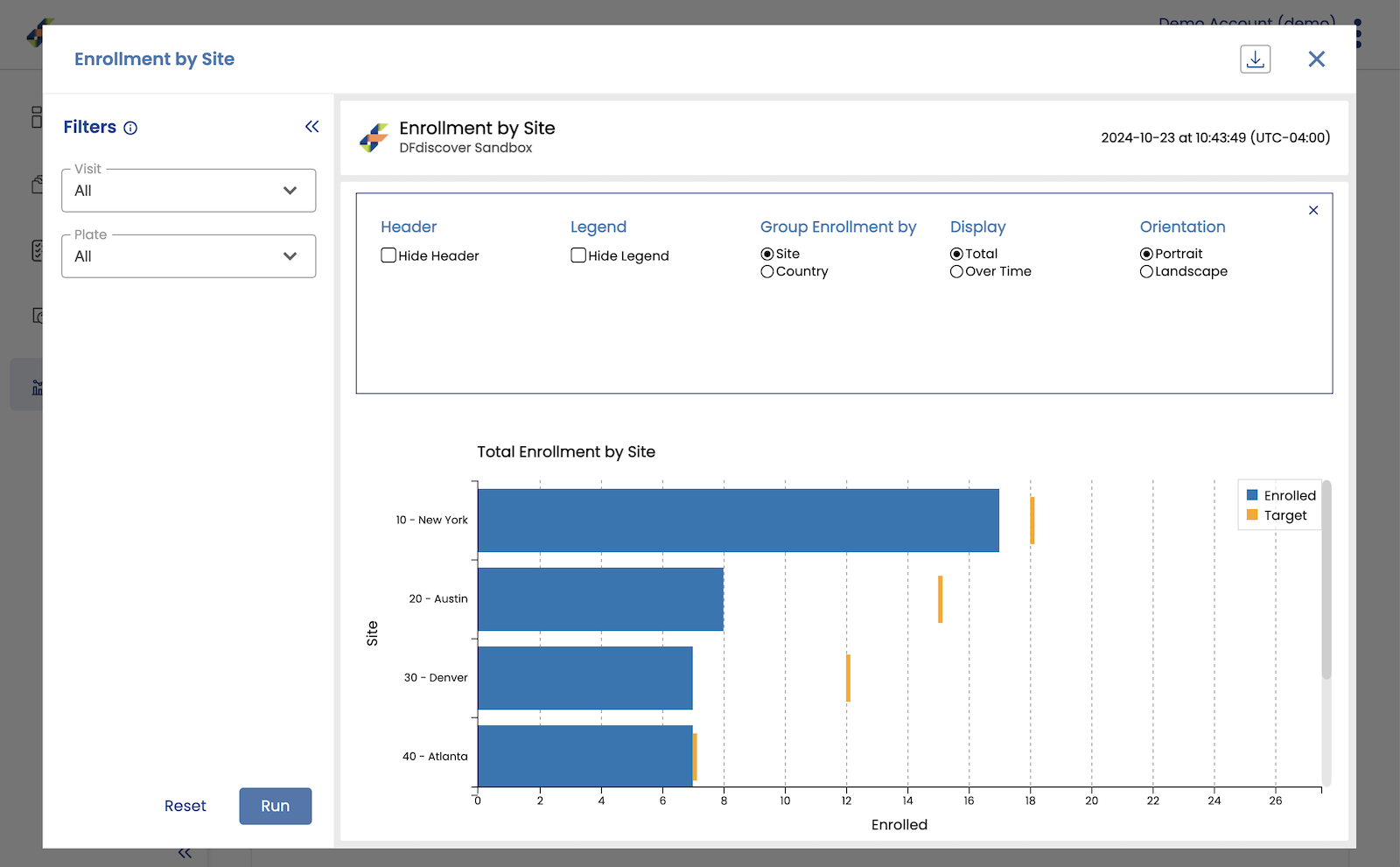Open the background three-dot account menu
The height and width of the screenshot is (867, 1400).
[x=1358, y=33]
